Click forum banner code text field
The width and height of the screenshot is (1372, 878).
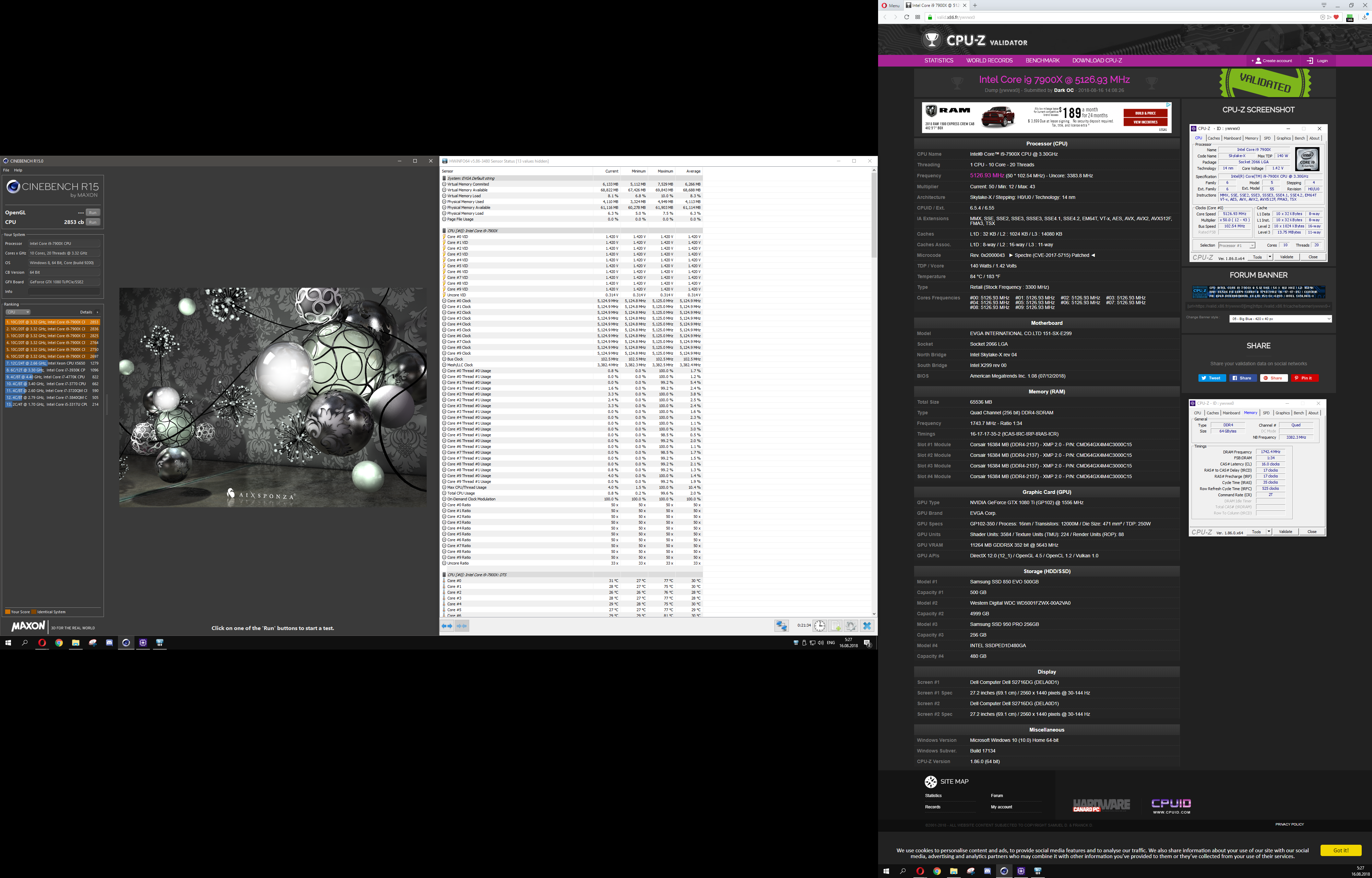(x=1258, y=306)
